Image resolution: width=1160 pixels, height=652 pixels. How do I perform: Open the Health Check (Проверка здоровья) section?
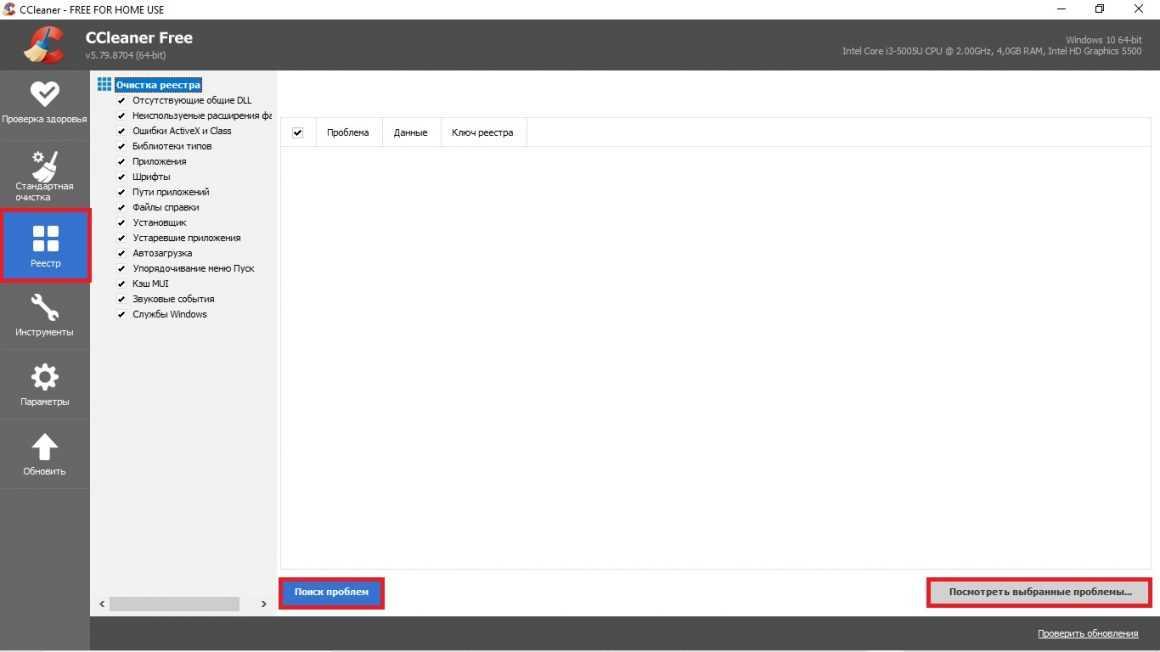pyautogui.click(x=44, y=102)
